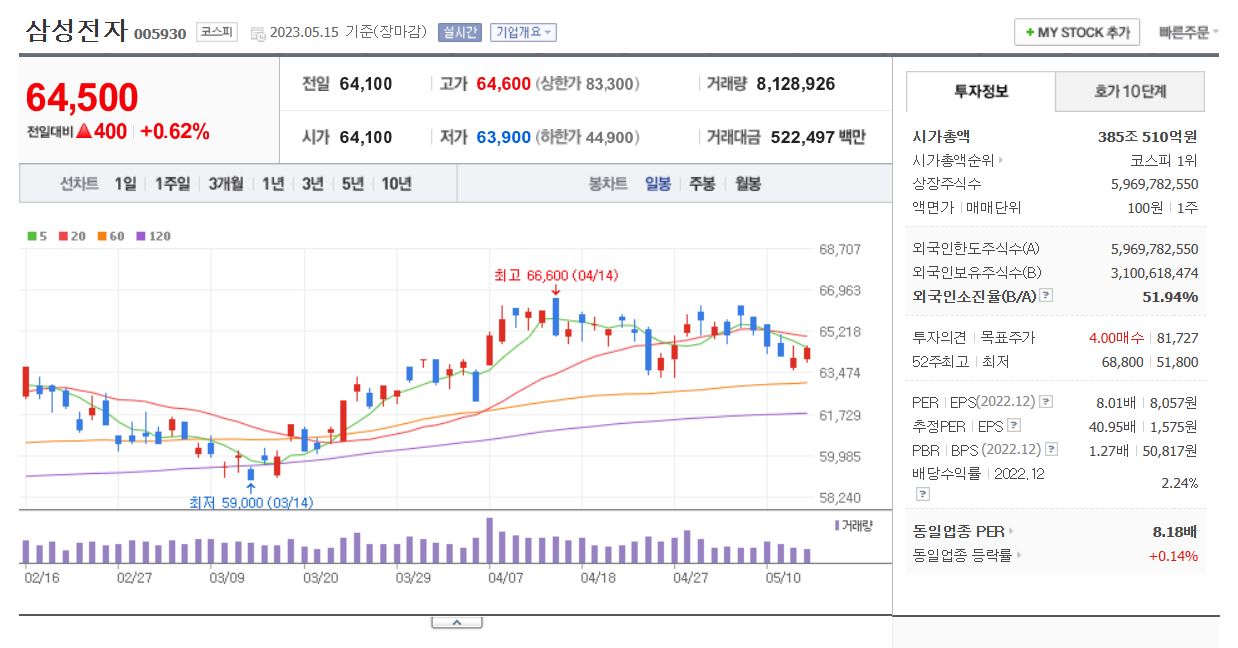This screenshot has height=648, width=1238.
Task: Open help icon beside 외국인소진율(B/A)
Action: point(1046,296)
